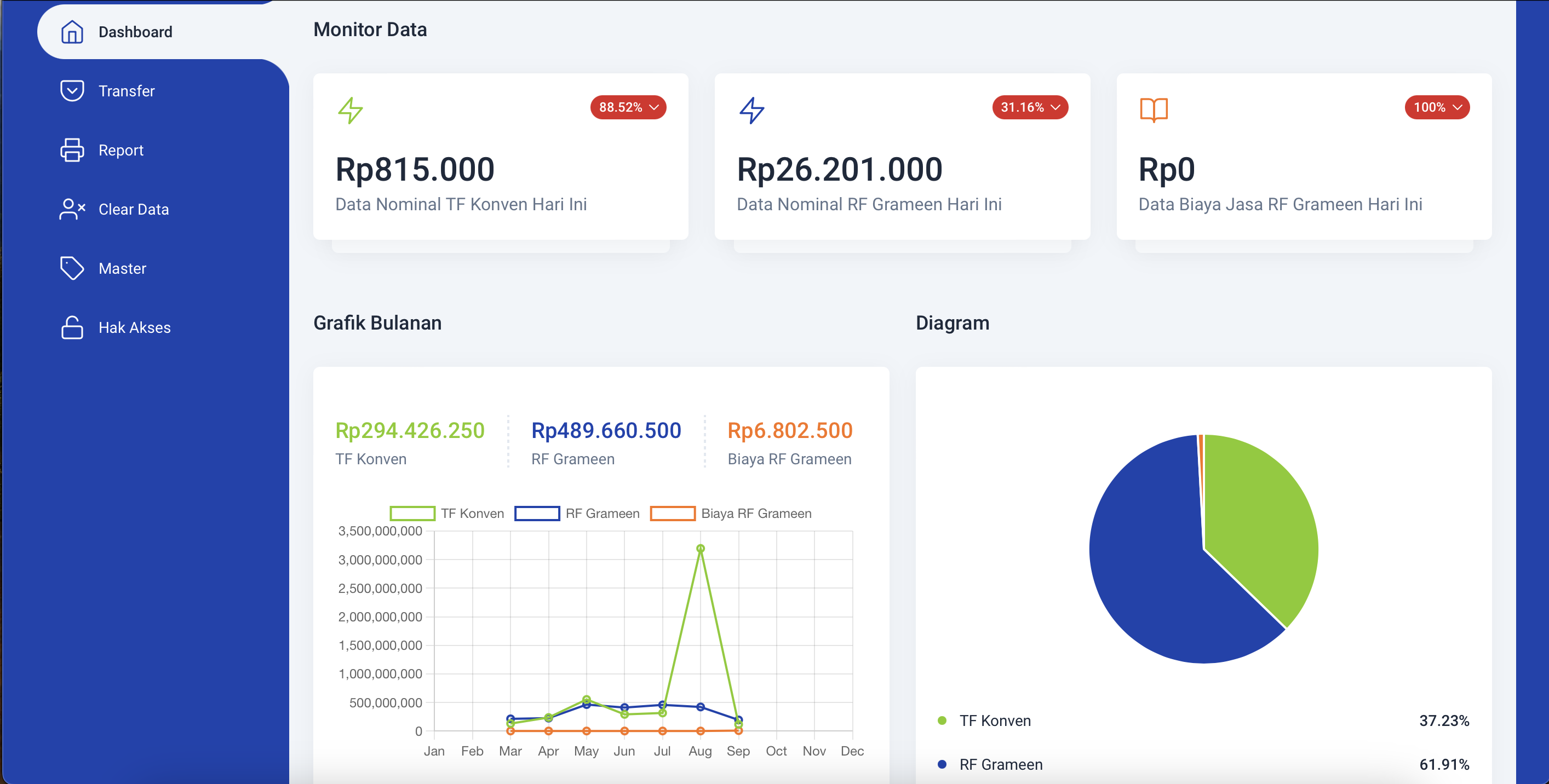The image size is (1549, 784).
Task: Click the Master tag icon
Action: [72, 268]
